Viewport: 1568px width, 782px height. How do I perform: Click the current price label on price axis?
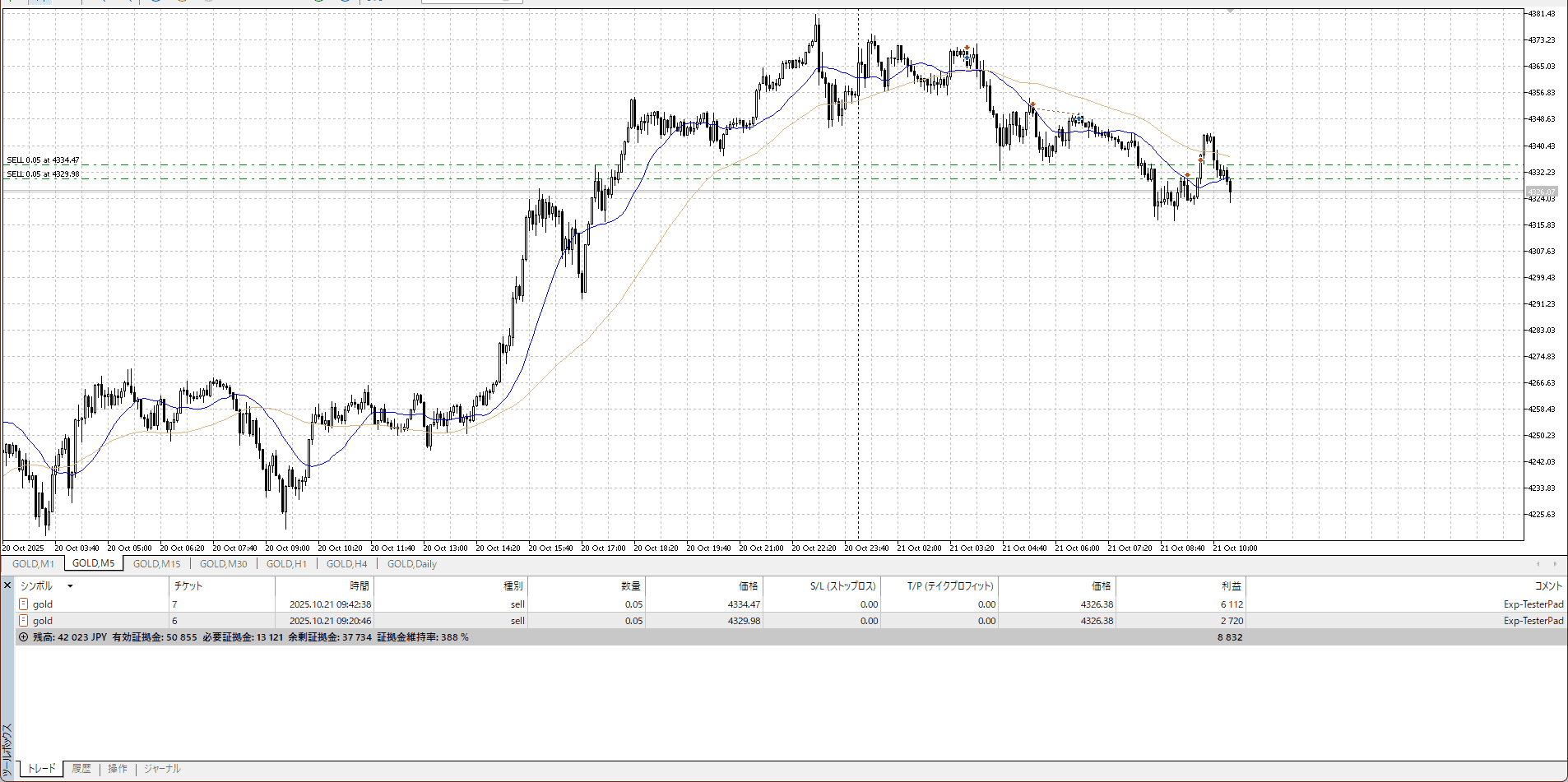pos(1542,192)
